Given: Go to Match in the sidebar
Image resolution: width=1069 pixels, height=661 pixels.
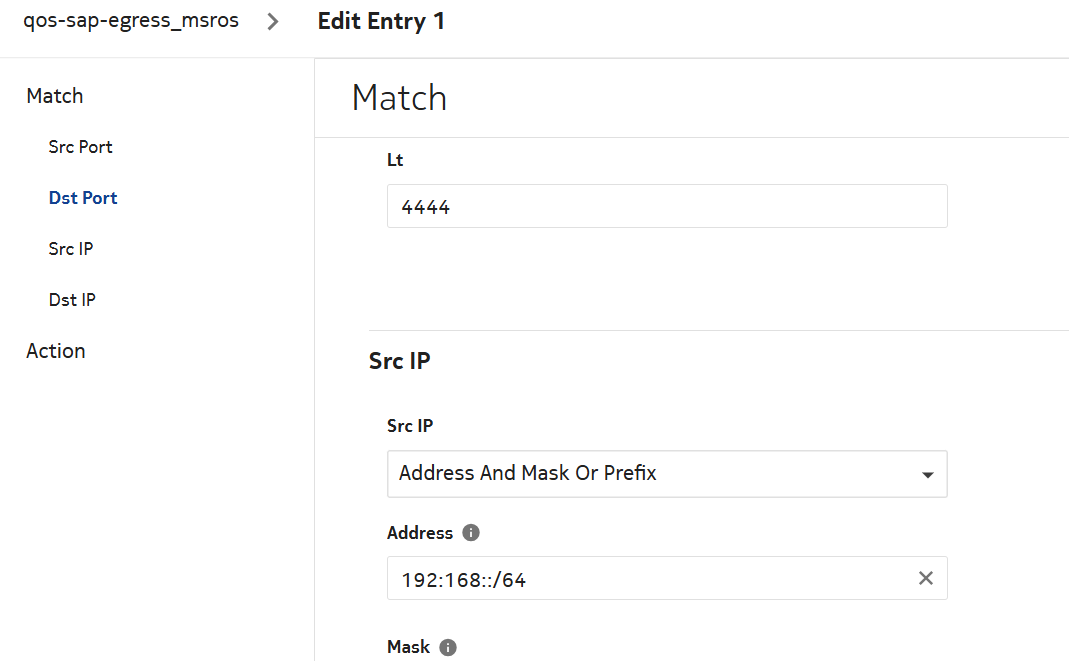Looking at the screenshot, I should click(x=55, y=96).
